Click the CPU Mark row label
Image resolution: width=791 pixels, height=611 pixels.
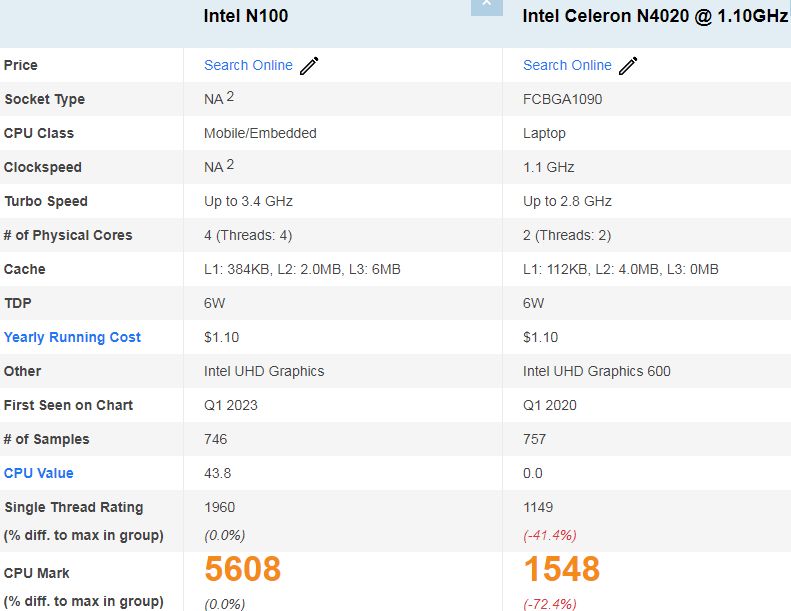point(36,573)
